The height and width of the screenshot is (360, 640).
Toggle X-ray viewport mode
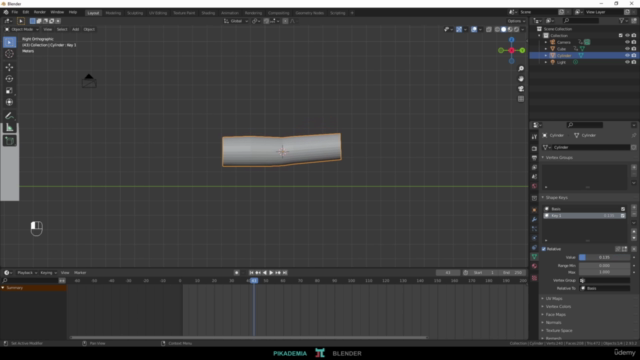(489, 29)
